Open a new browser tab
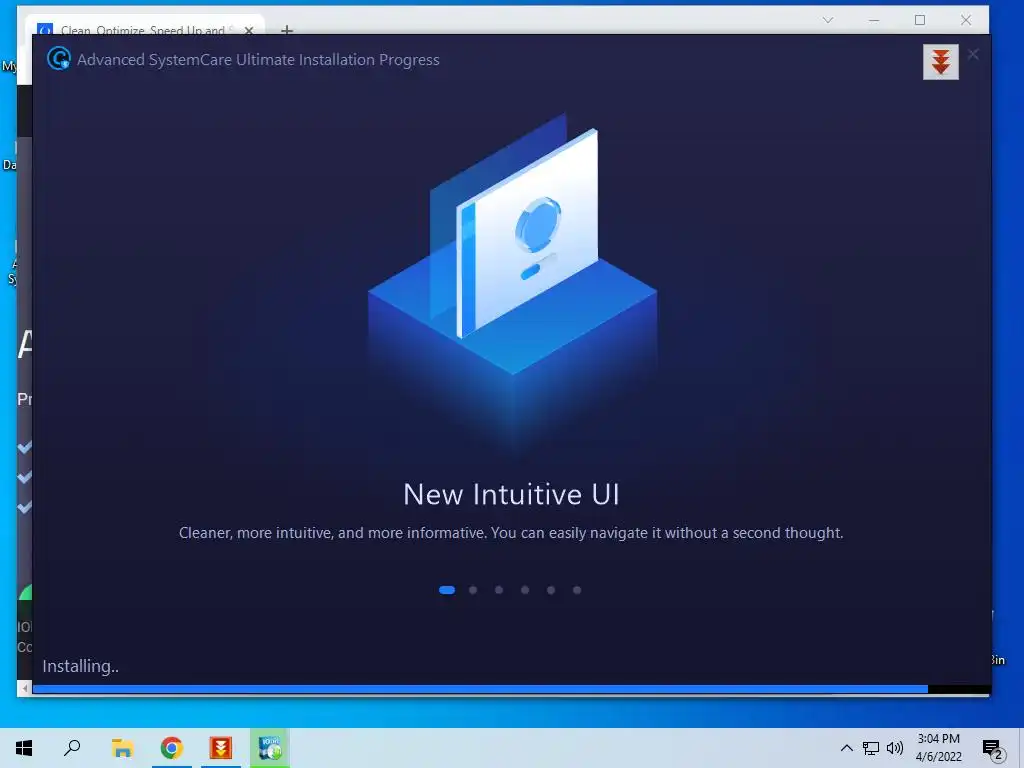This screenshot has height=768, width=1024. pos(287,29)
